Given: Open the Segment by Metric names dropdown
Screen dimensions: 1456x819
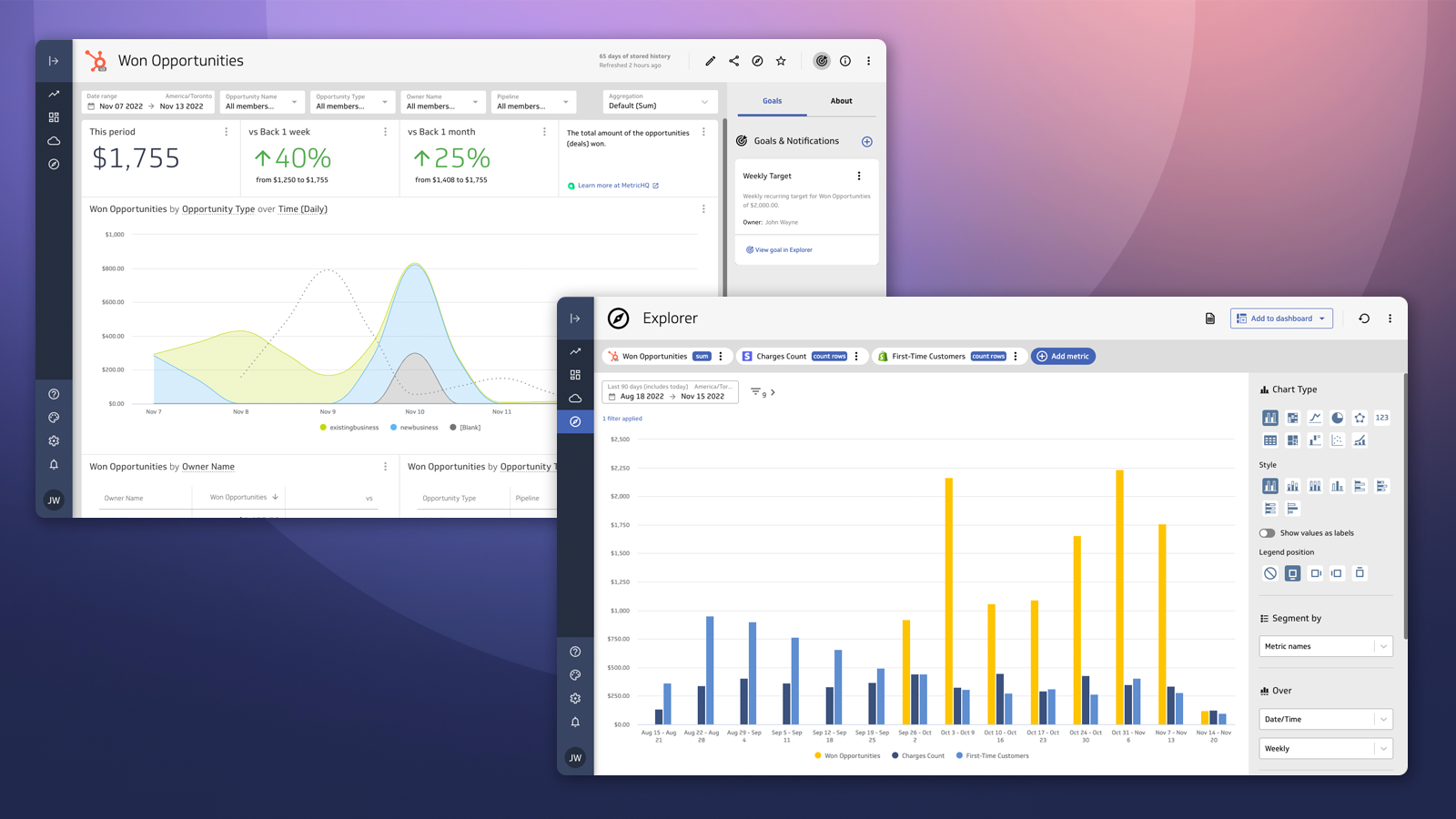Looking at the screenshot, I should 1325,646.
